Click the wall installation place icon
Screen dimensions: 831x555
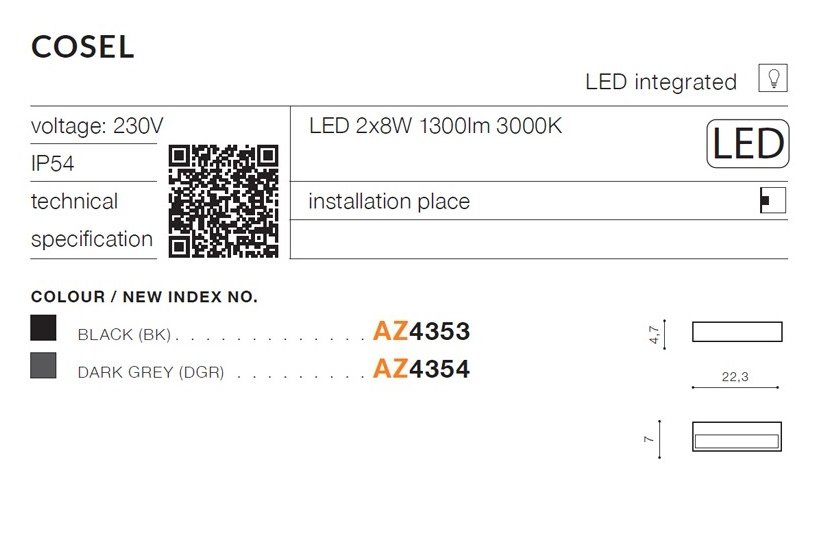click(x=772, y=200)
